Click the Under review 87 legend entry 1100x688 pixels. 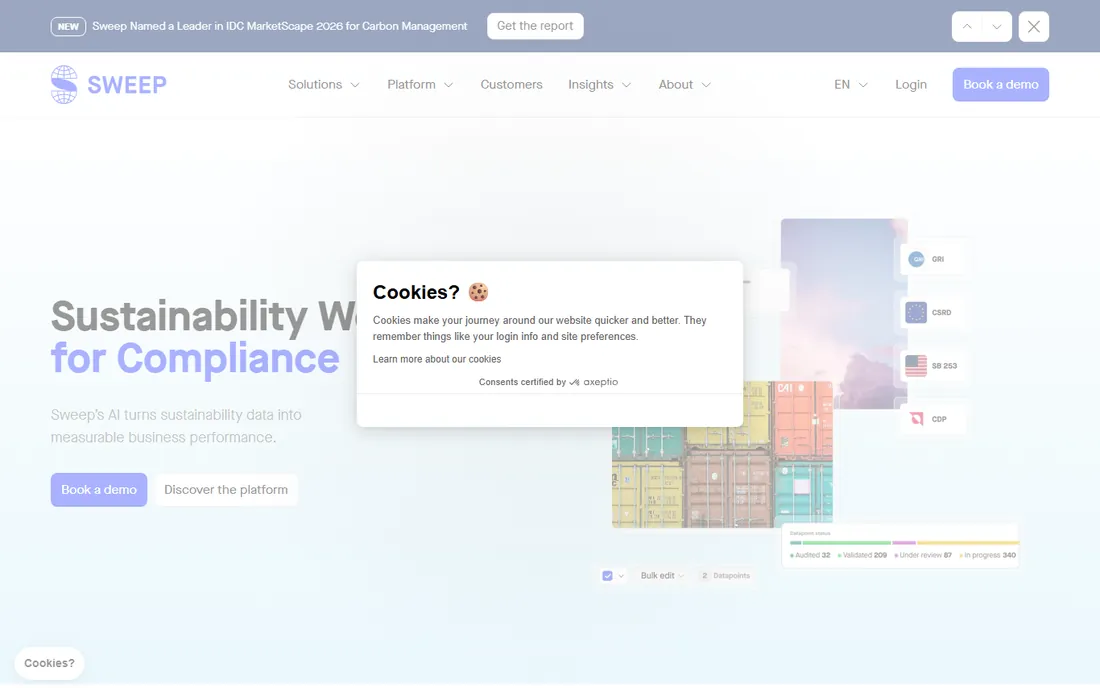[x=923, y=555]
